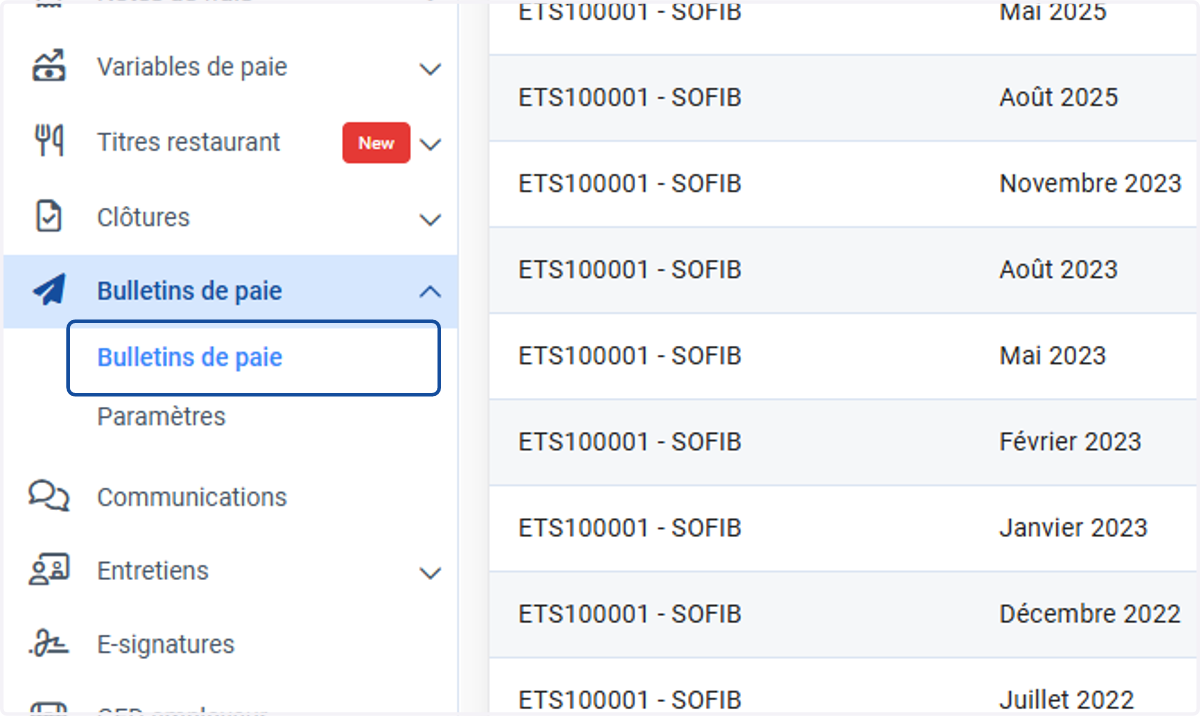Viewport: 1200px width, 716px height.
Task: Click the red New badge
Action: point(376,143)
